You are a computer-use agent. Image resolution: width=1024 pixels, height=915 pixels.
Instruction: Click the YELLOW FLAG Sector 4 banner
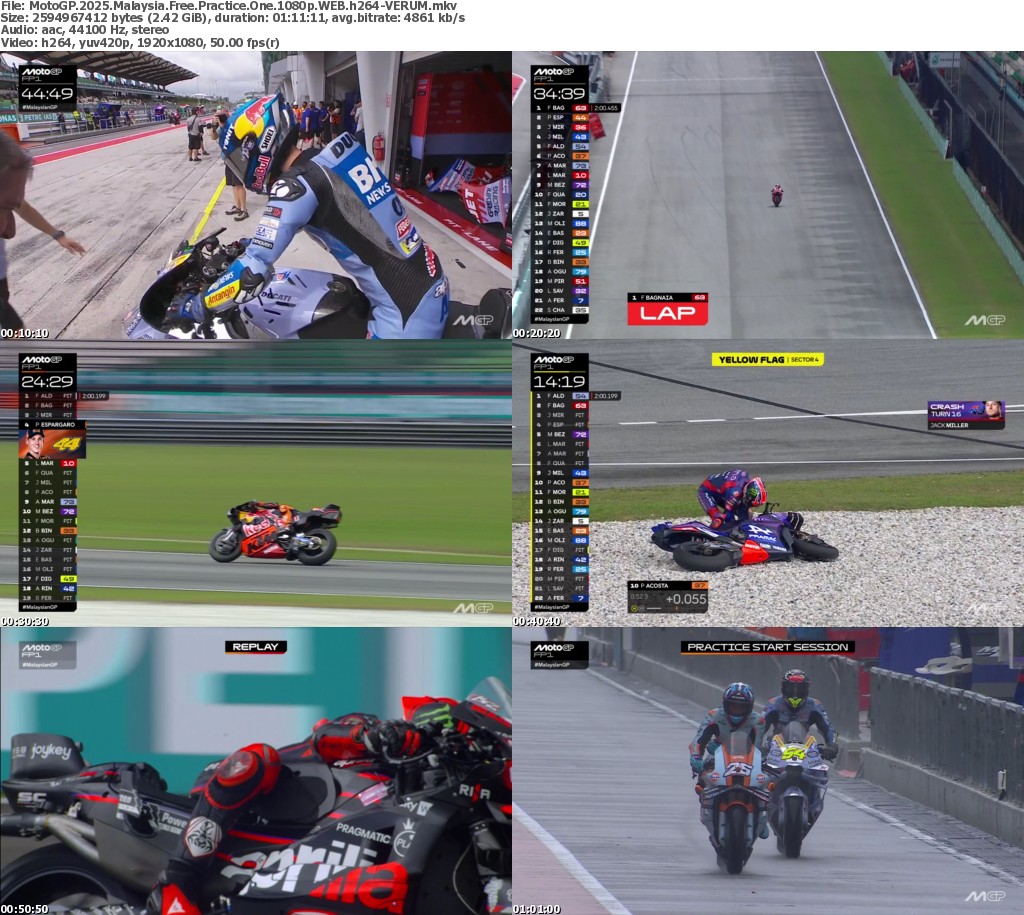click(767, 359)
